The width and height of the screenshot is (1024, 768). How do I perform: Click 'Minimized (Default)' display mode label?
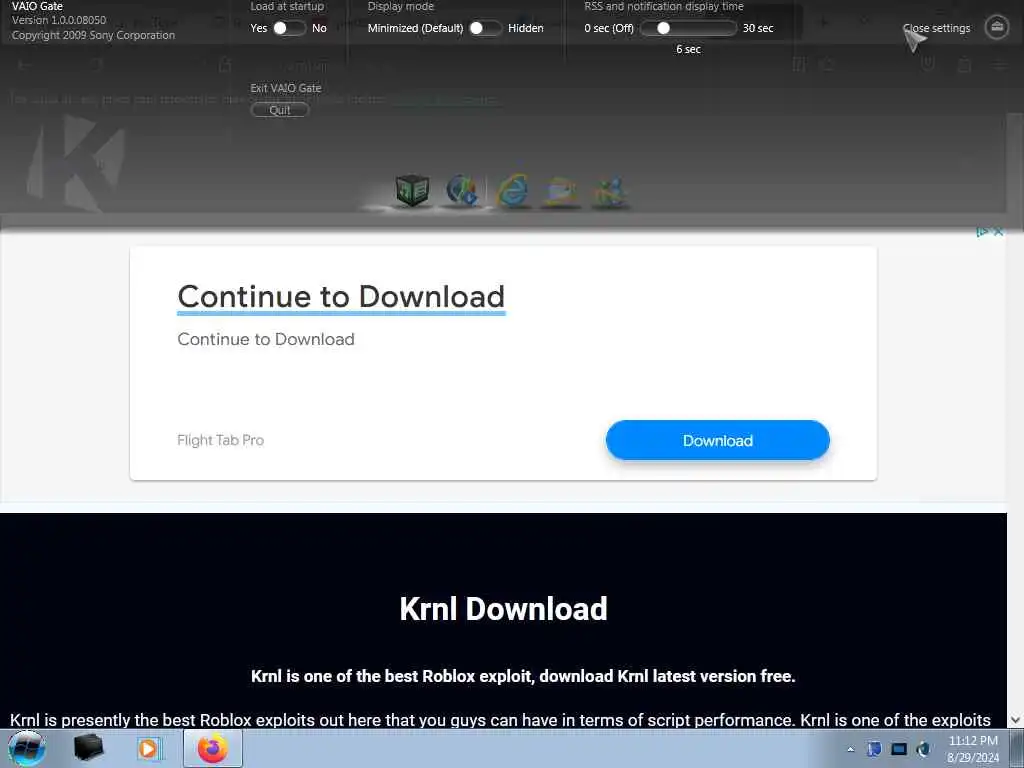[415, 28]
